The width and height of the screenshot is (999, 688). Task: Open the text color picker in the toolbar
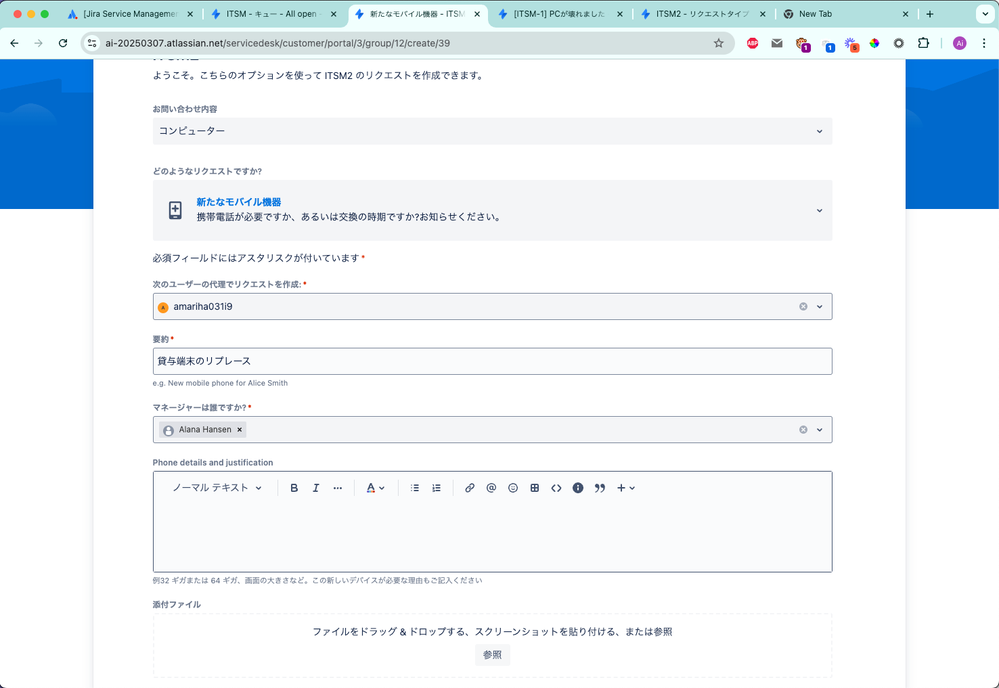tap(373, 488)
